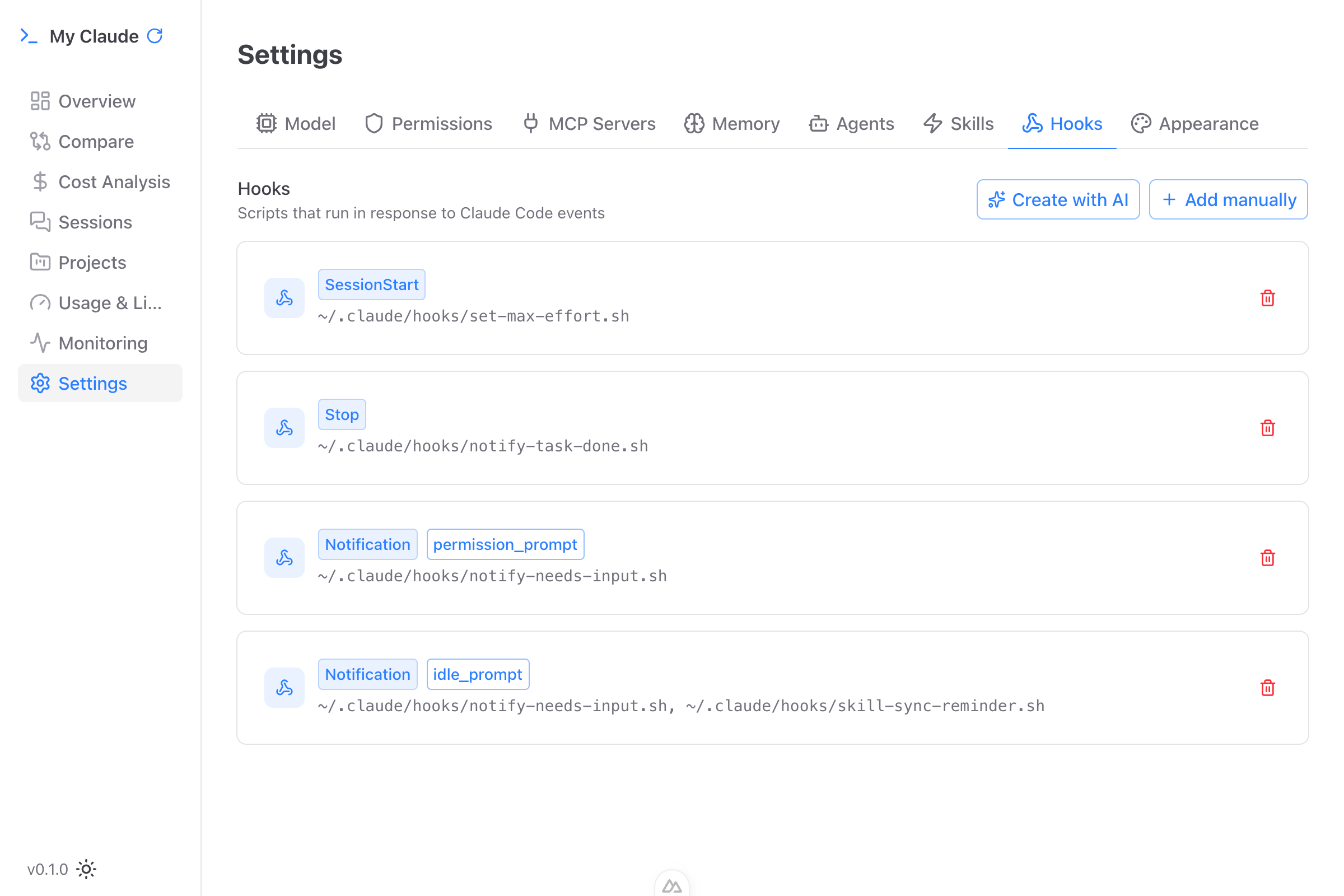Select the Hooks tab
Image resolution: width=1344 pixels, height=896 pixels.
point(1062,123)
